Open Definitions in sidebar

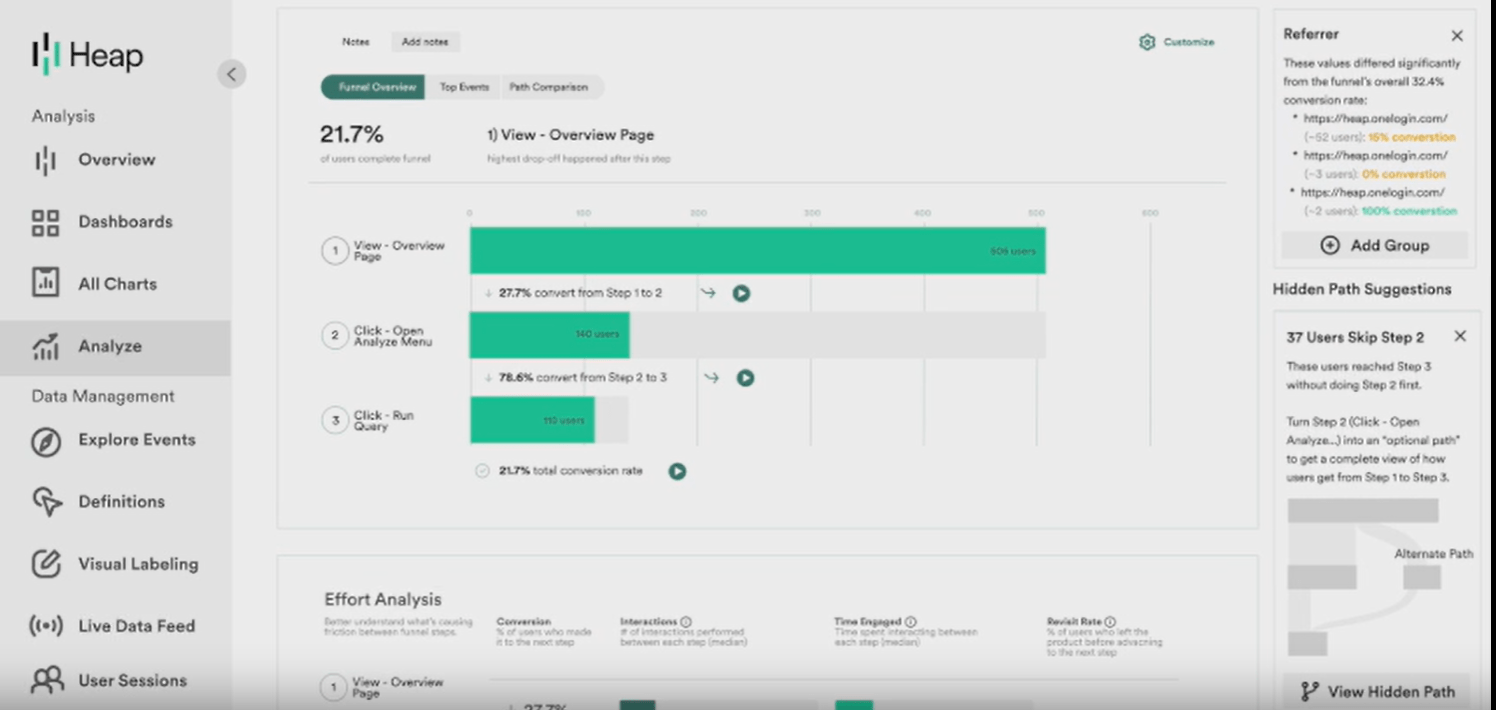click(x=121, y=502)
